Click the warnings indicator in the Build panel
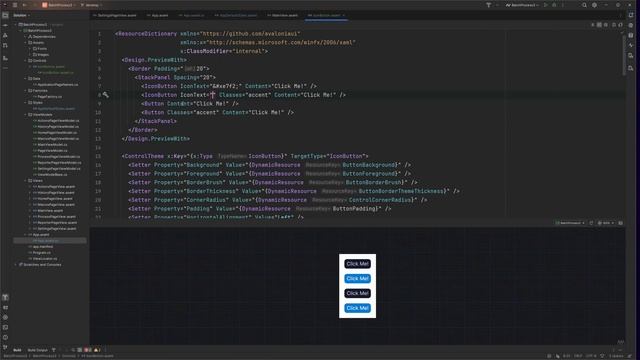 [97, 350]
